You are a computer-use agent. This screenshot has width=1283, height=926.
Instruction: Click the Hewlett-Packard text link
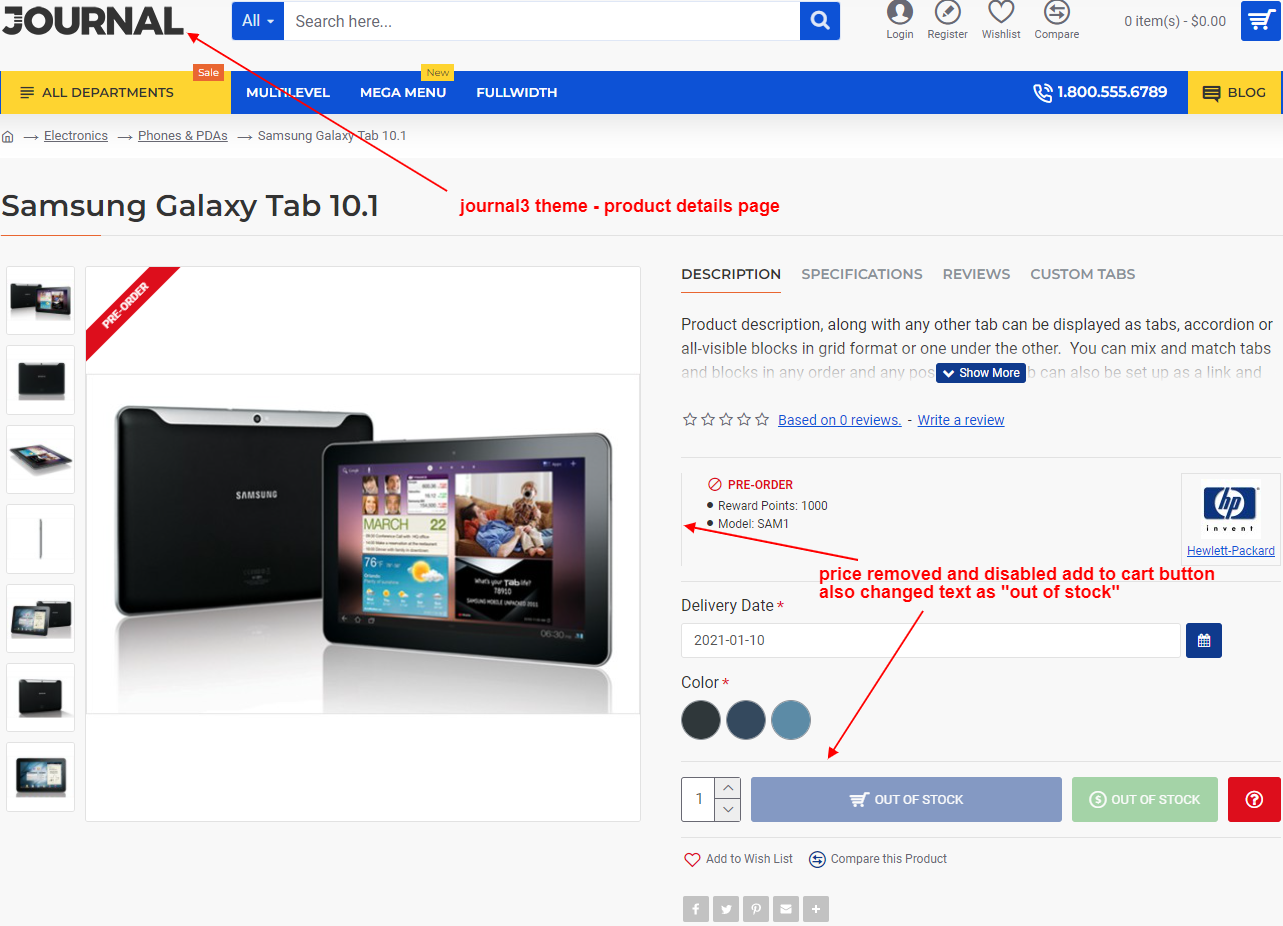pos(1231,551)
